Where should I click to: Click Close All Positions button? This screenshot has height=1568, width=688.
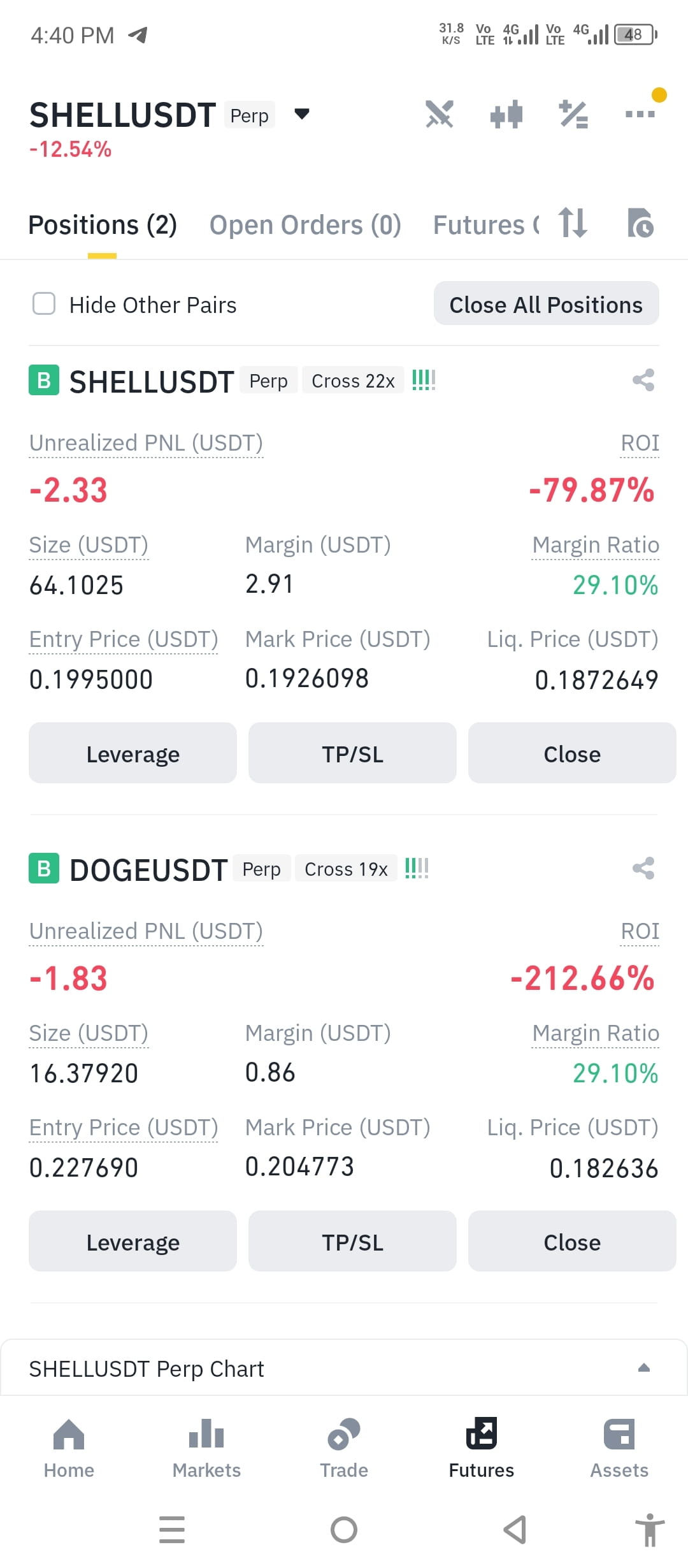tap(547, 303)
